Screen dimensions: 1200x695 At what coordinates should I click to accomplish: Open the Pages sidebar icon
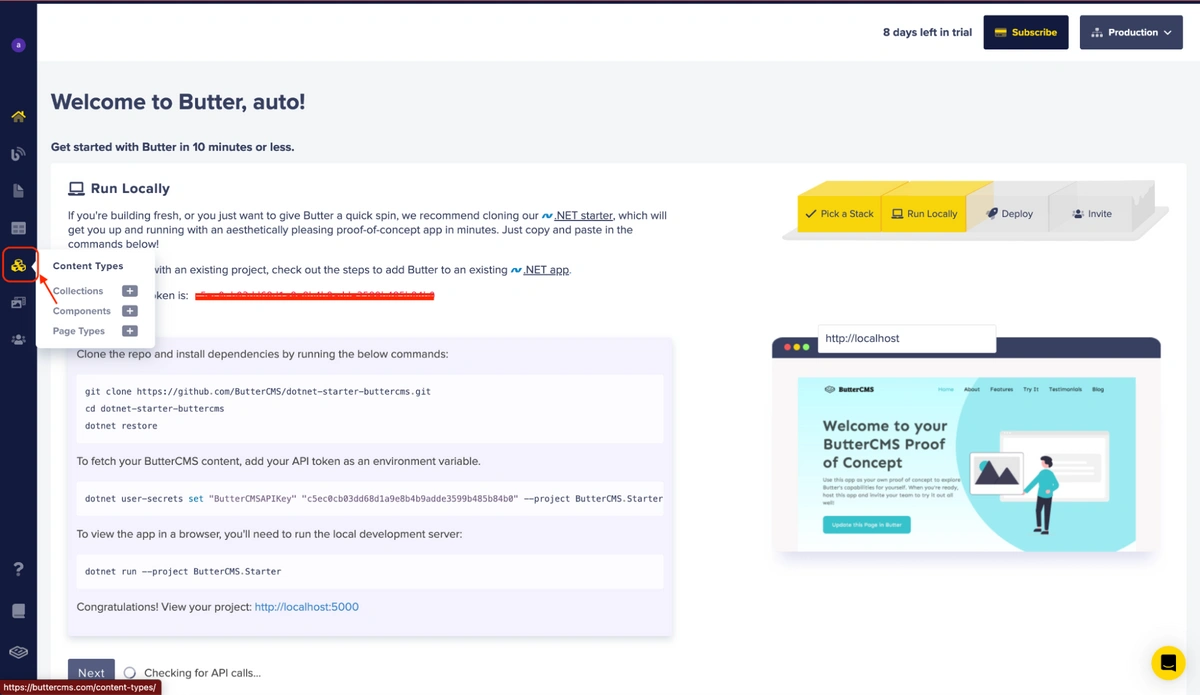[x=18, y=191]
